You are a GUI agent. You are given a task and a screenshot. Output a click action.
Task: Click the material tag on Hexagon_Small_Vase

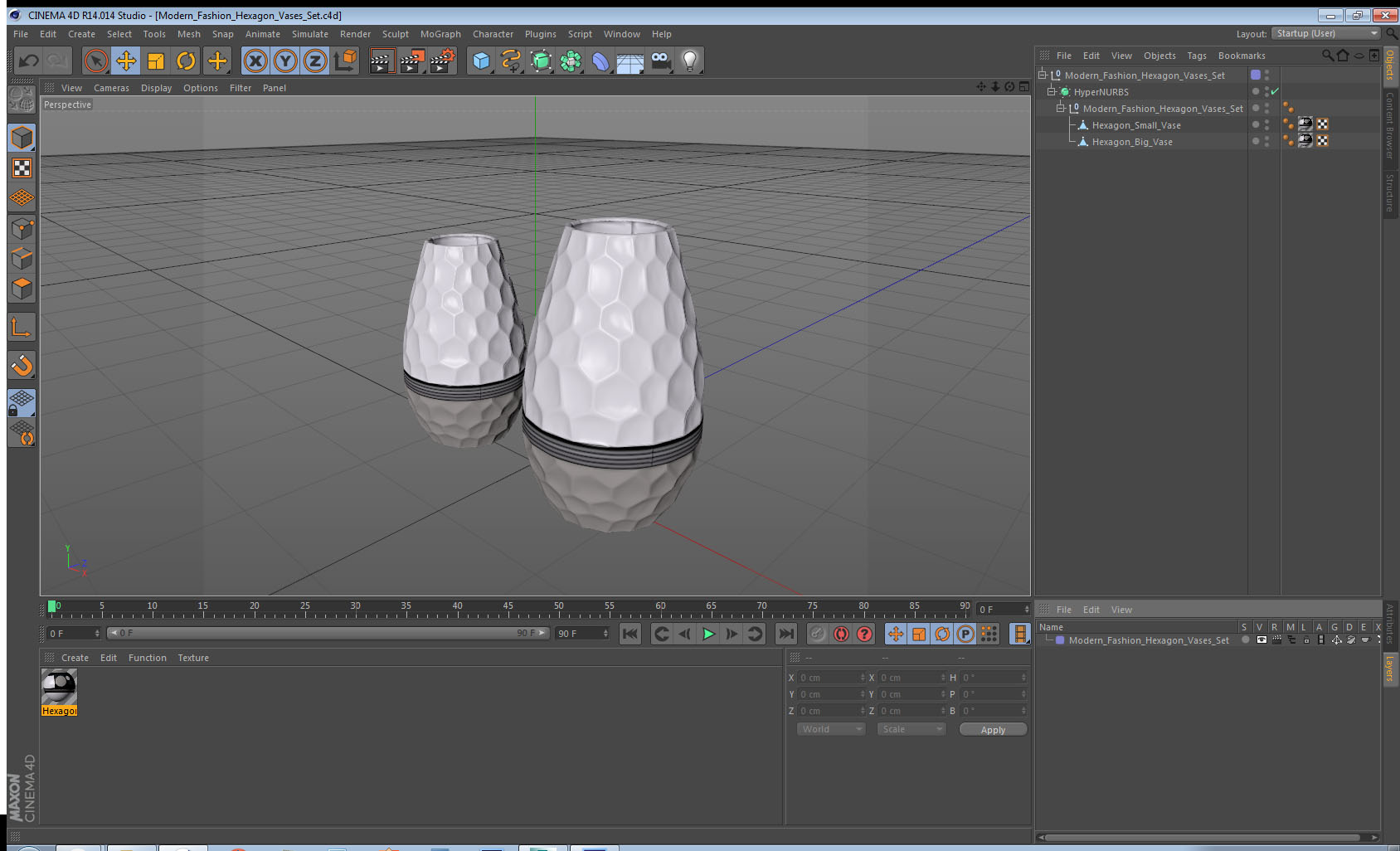(x=1305, y=124)
